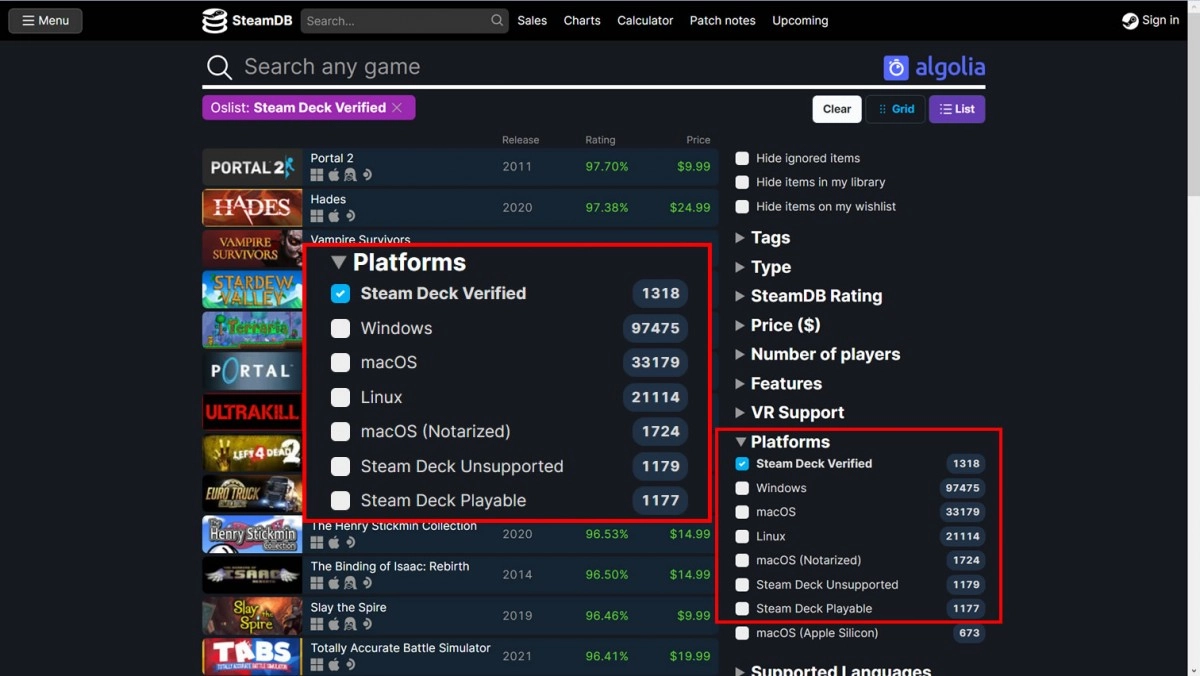
Task: Click the Steam Deck icon under The Henry Stickmin Collection
Action: point(350,542)
